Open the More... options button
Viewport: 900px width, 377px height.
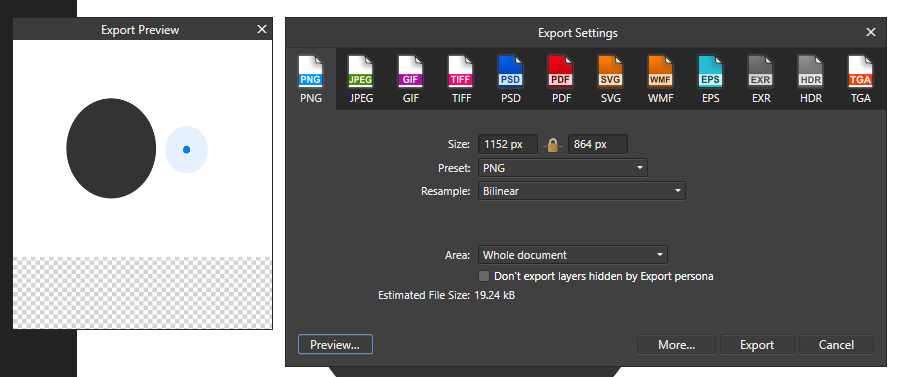[x=676, y=344]
